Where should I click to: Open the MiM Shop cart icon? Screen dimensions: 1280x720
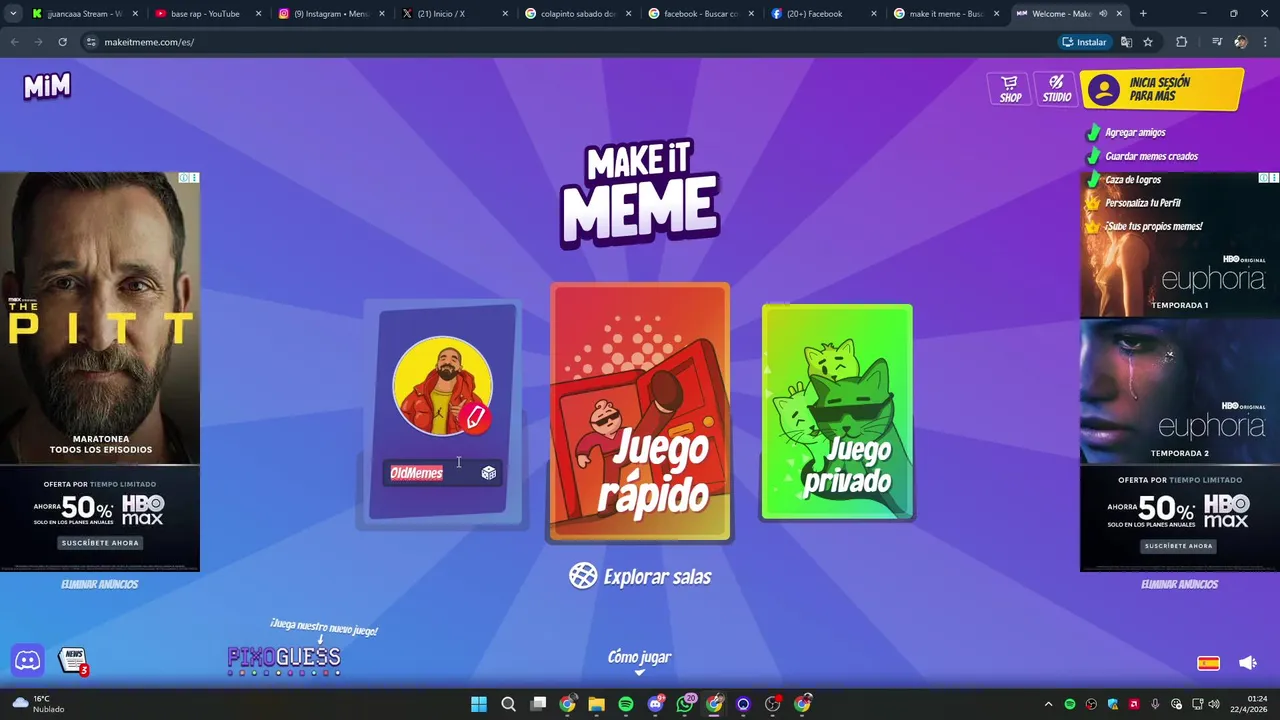[x=1010, y=88]
